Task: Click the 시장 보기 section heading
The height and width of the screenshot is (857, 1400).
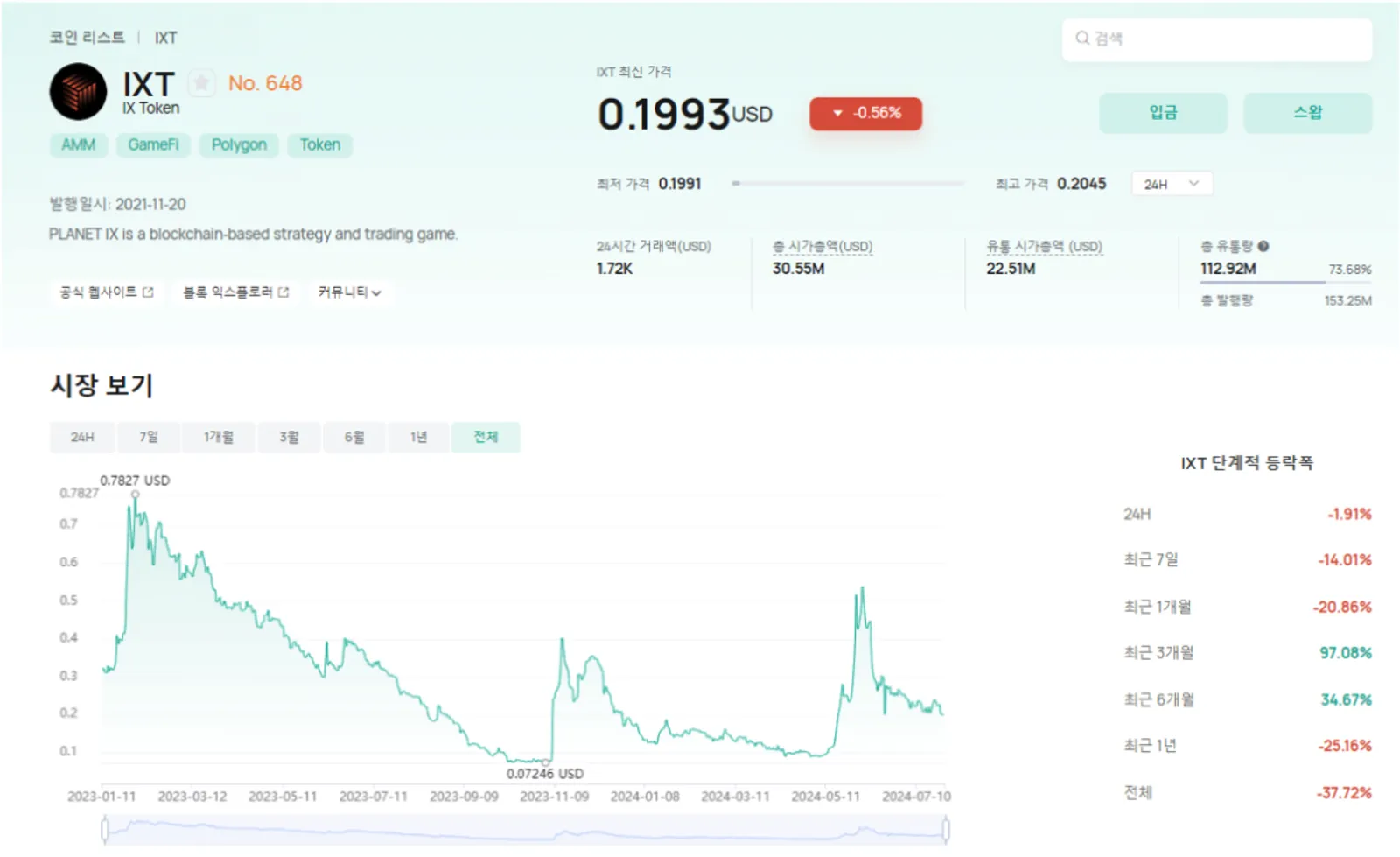Action: click(101, 385)
